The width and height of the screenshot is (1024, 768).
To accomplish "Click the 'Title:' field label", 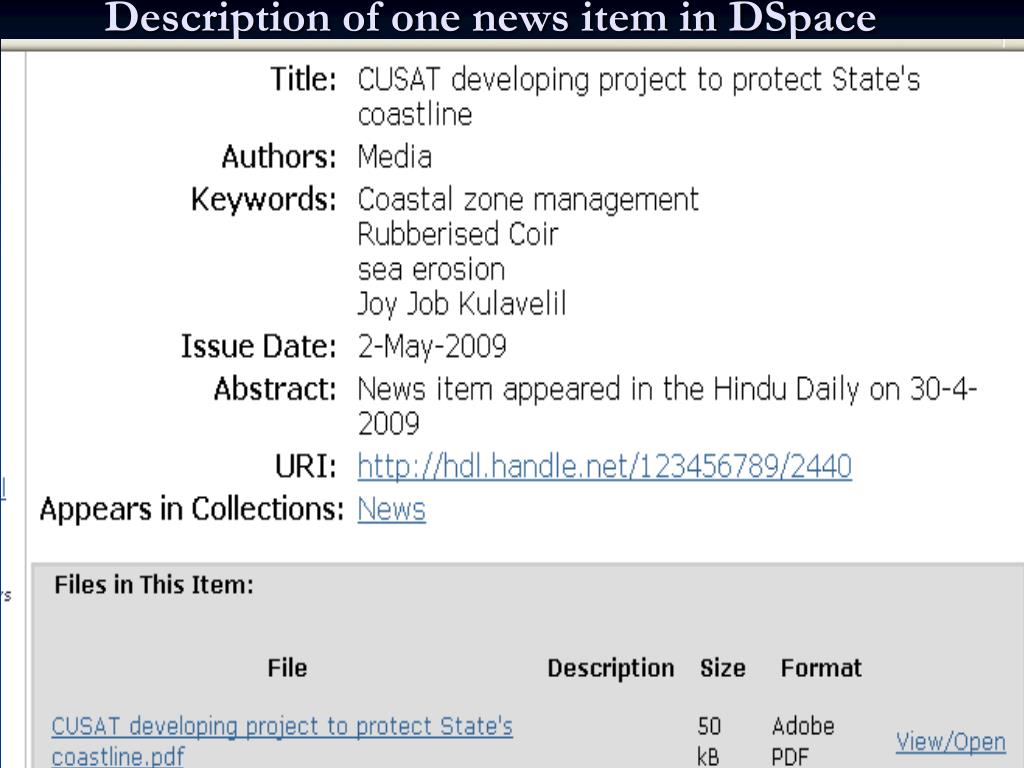I will [304, 80].
